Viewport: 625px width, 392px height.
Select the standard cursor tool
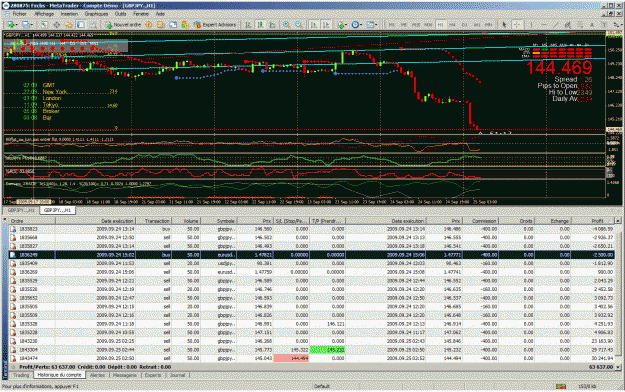pos(504,25)
